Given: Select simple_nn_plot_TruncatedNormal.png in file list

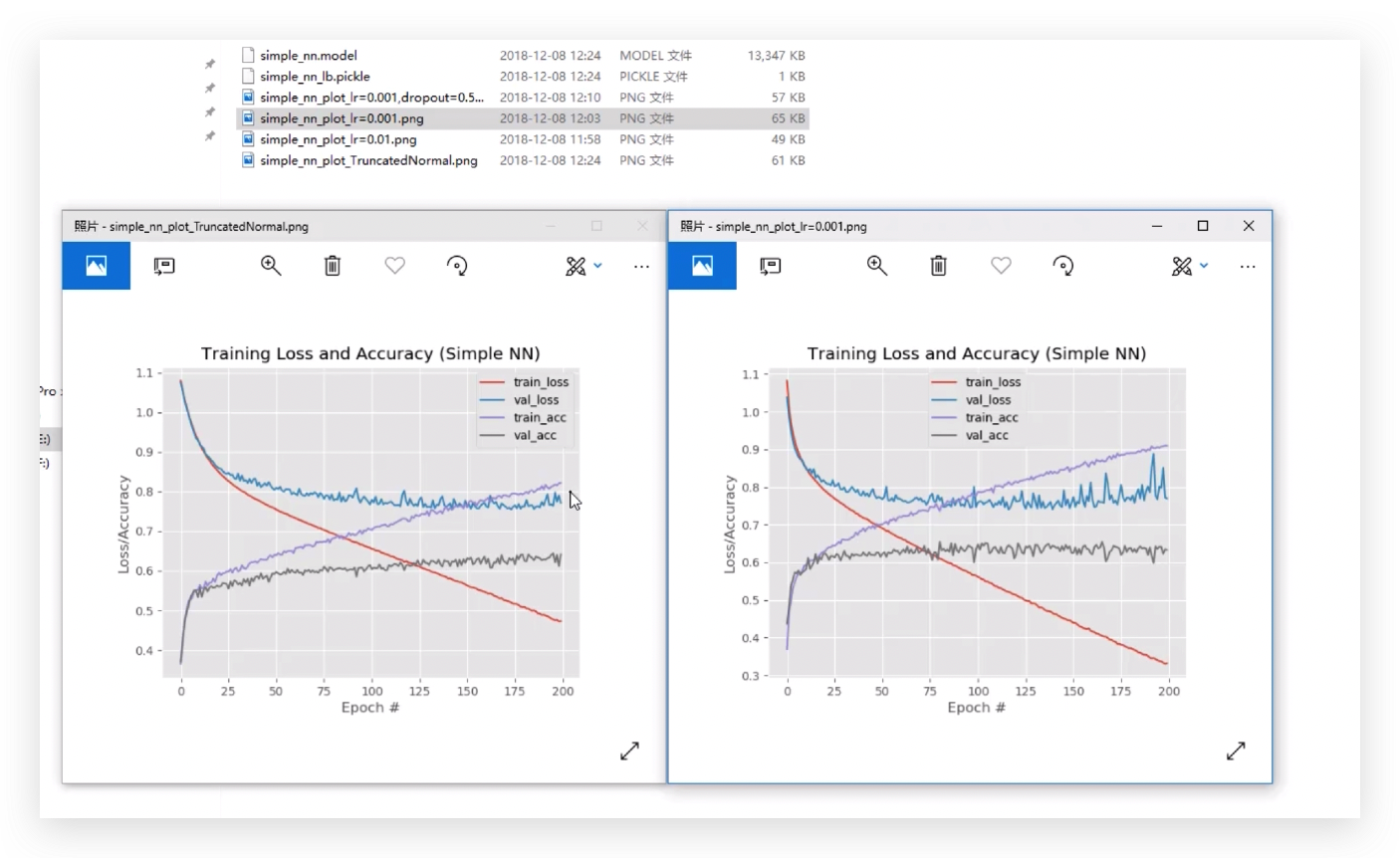Looking at the screenshot, I should [x=368, y=160].
